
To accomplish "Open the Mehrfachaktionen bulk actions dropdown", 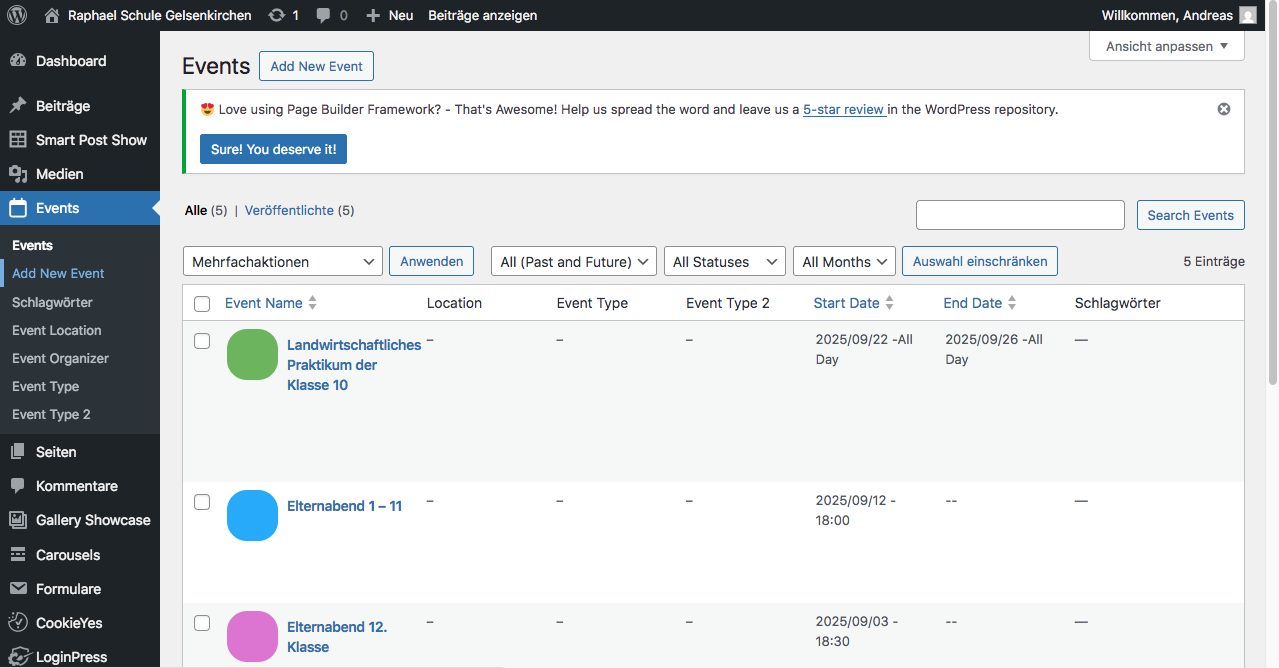I will point(283,261).
